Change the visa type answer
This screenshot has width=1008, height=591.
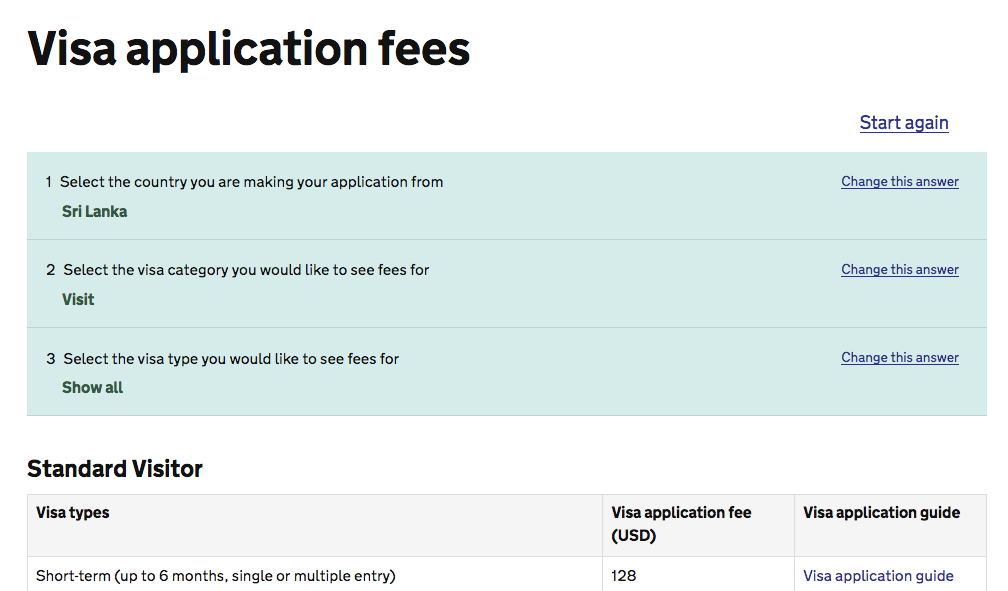(x=899, y=358)
